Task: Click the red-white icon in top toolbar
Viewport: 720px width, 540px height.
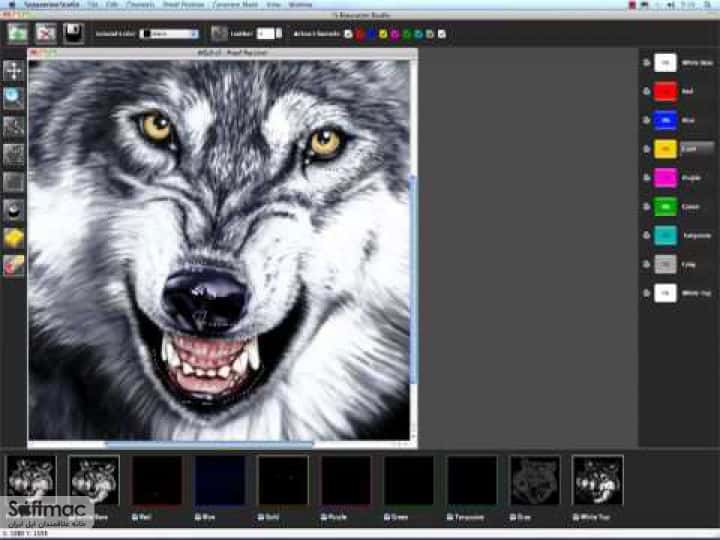Action: coord(46,34)
